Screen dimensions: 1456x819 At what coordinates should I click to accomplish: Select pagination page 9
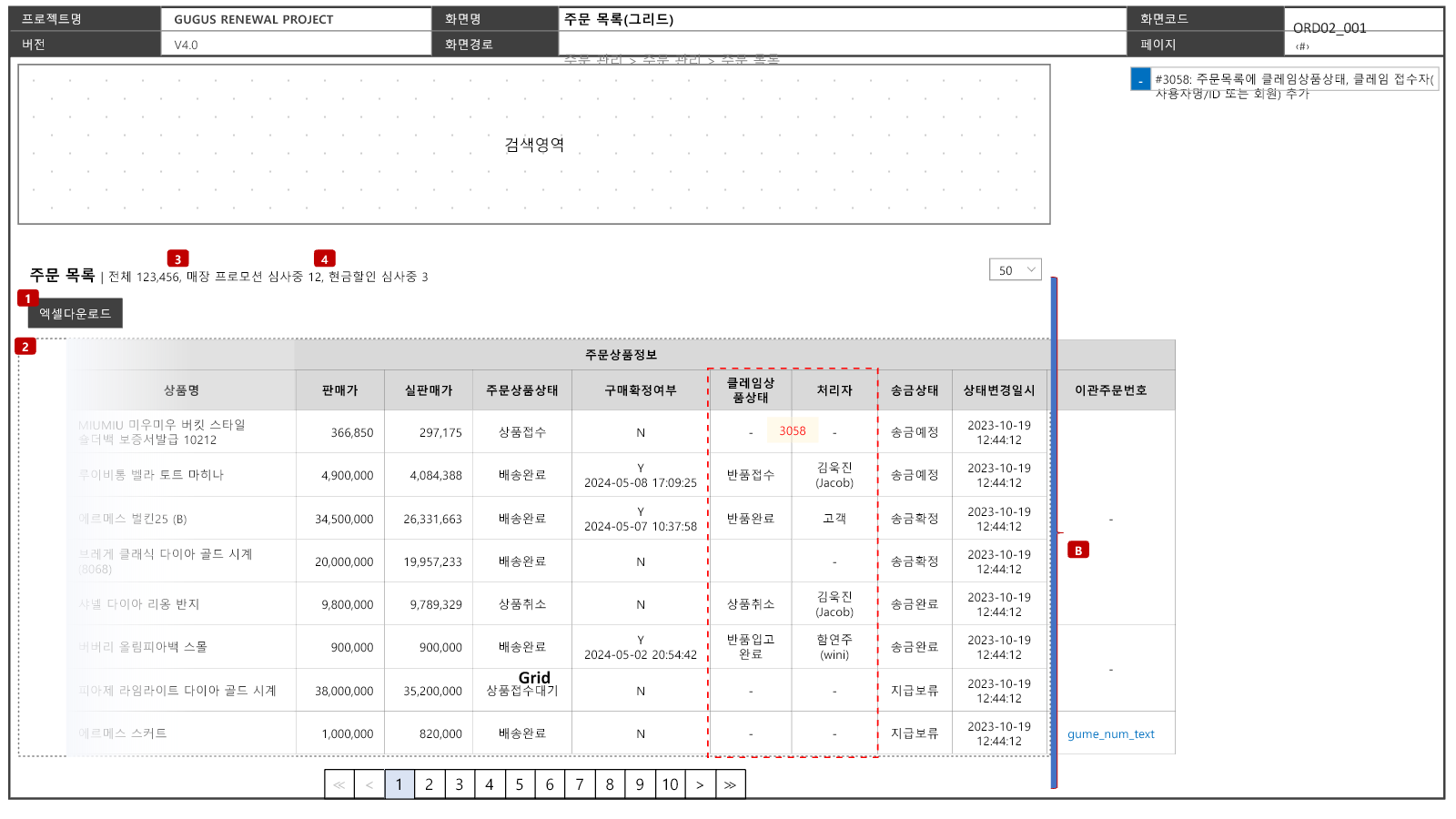[x=640, y=784]
